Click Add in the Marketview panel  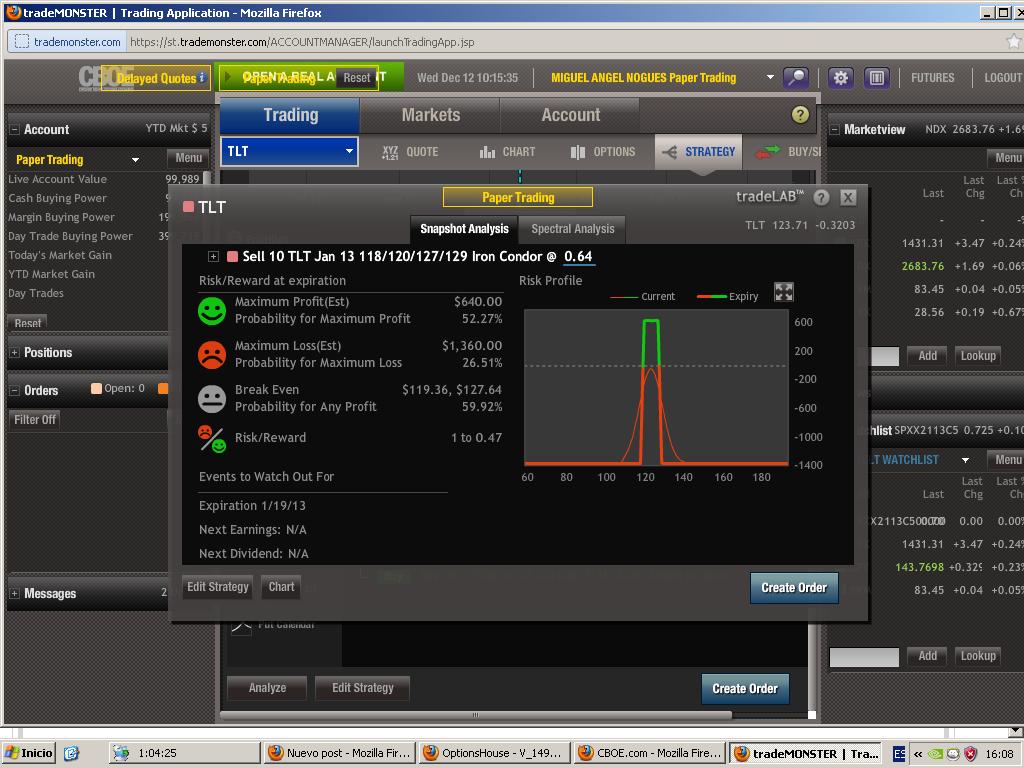pyautogui.click(x=927, y=356)
